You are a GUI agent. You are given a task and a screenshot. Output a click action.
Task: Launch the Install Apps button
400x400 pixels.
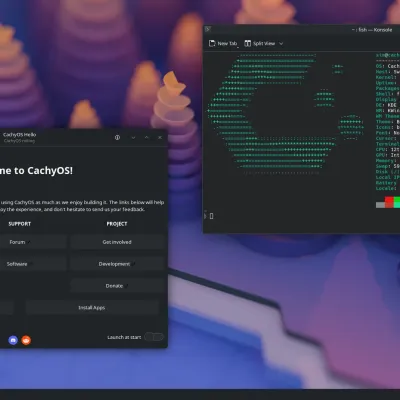tap(92, 308)
